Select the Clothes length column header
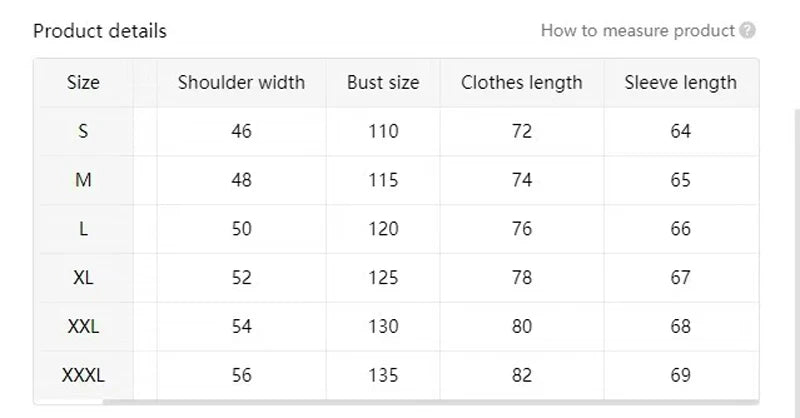This screenshot has width=800, height=418. (522, 83)
